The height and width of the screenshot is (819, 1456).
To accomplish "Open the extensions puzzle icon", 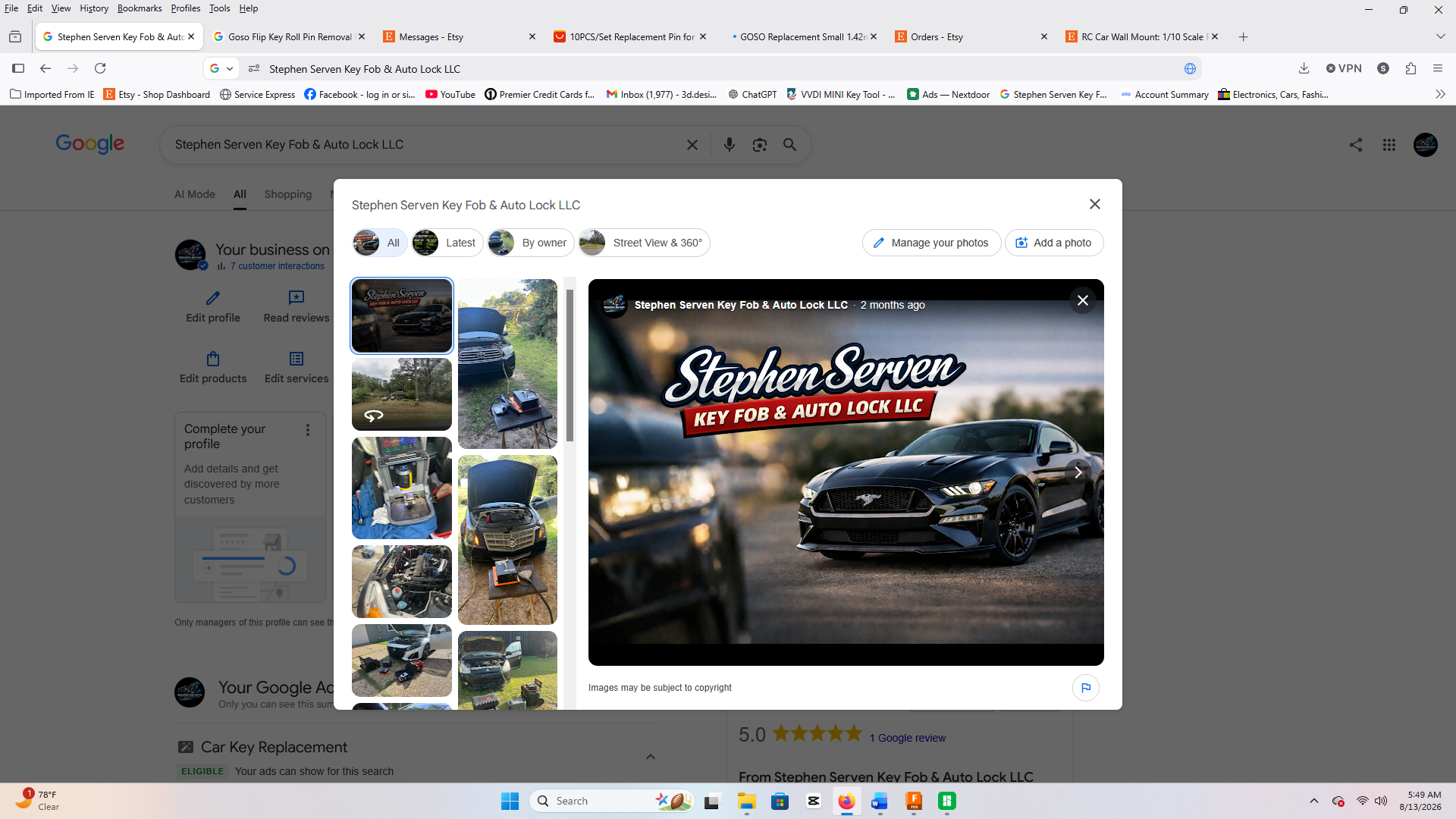I will tap(1410, 68).
